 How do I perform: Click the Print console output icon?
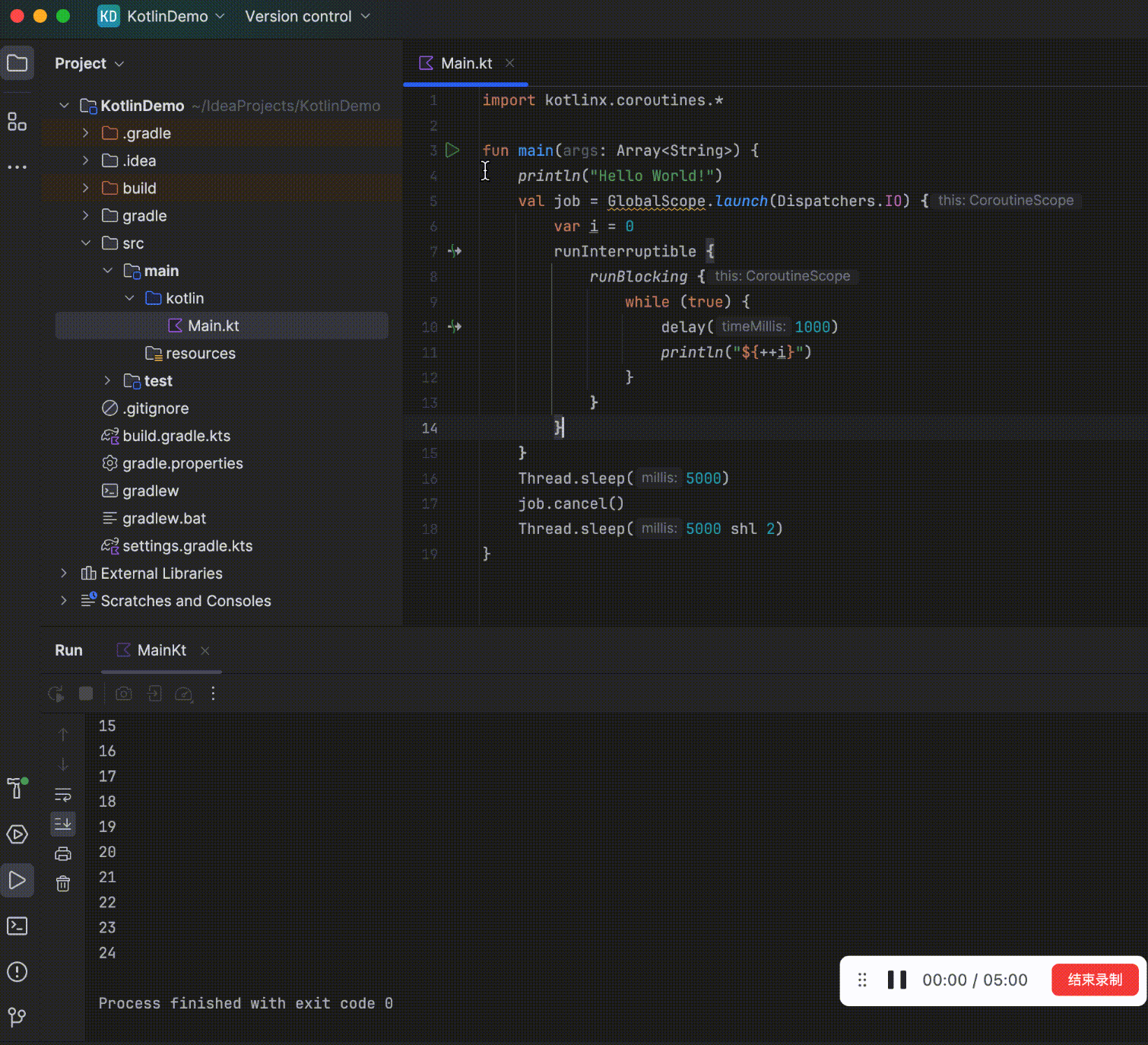pyautogui.click(x=63, y=854)
